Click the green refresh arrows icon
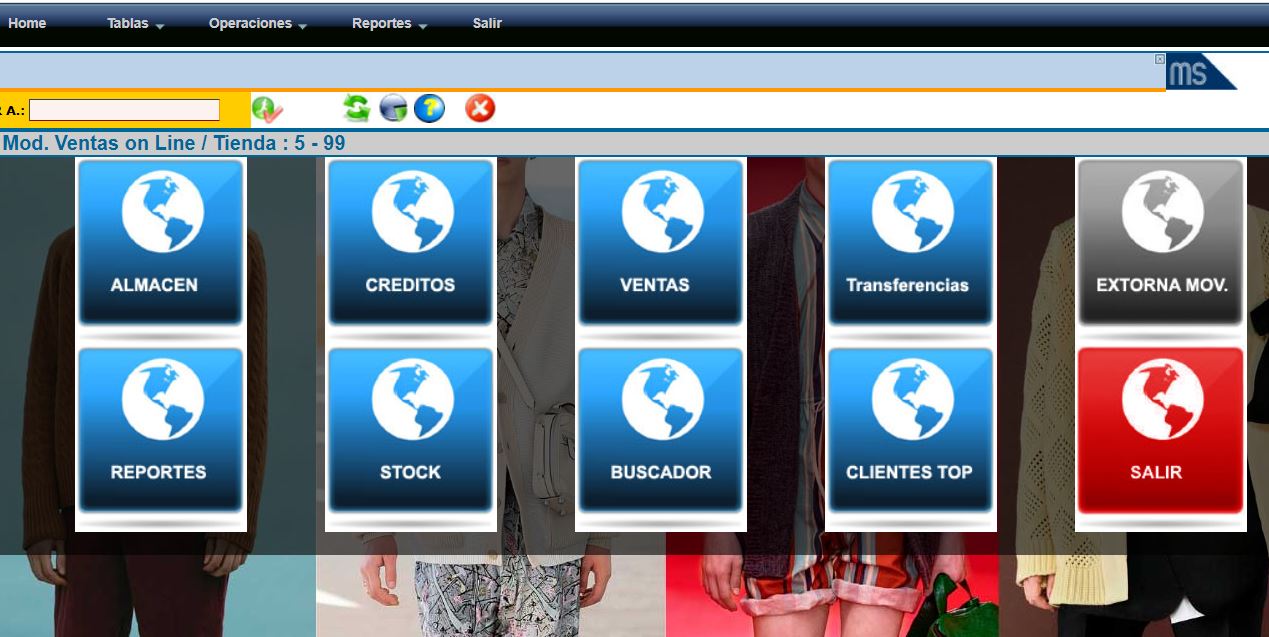The height and width of the screenshot is (637, 1269). coord(356,108)
